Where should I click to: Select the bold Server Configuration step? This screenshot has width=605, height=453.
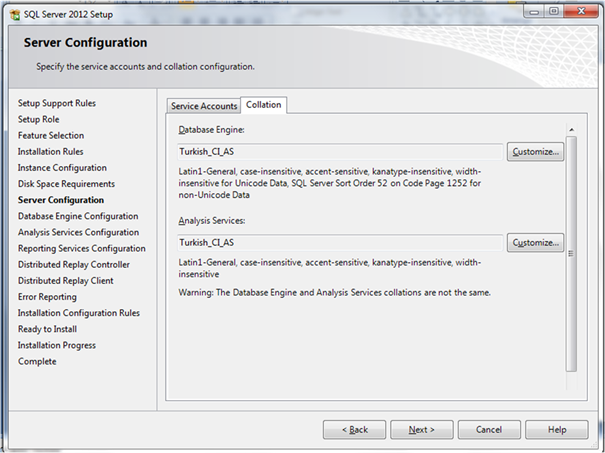(61, 200)
